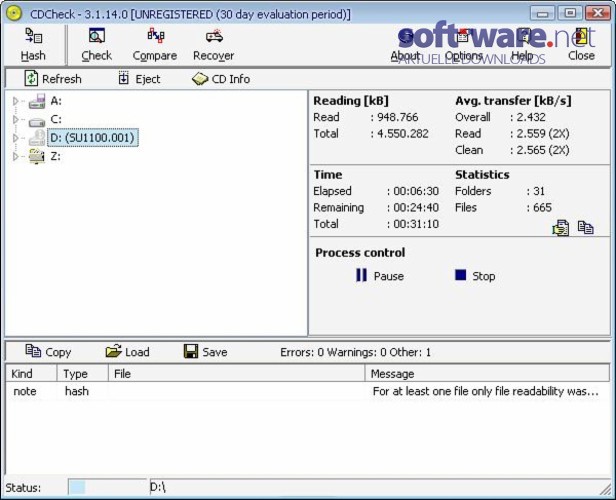This screenshot has height=500, width=616.
Task: Select the Z: network drive
Action: pyautogui.click(x=55, y=156)
